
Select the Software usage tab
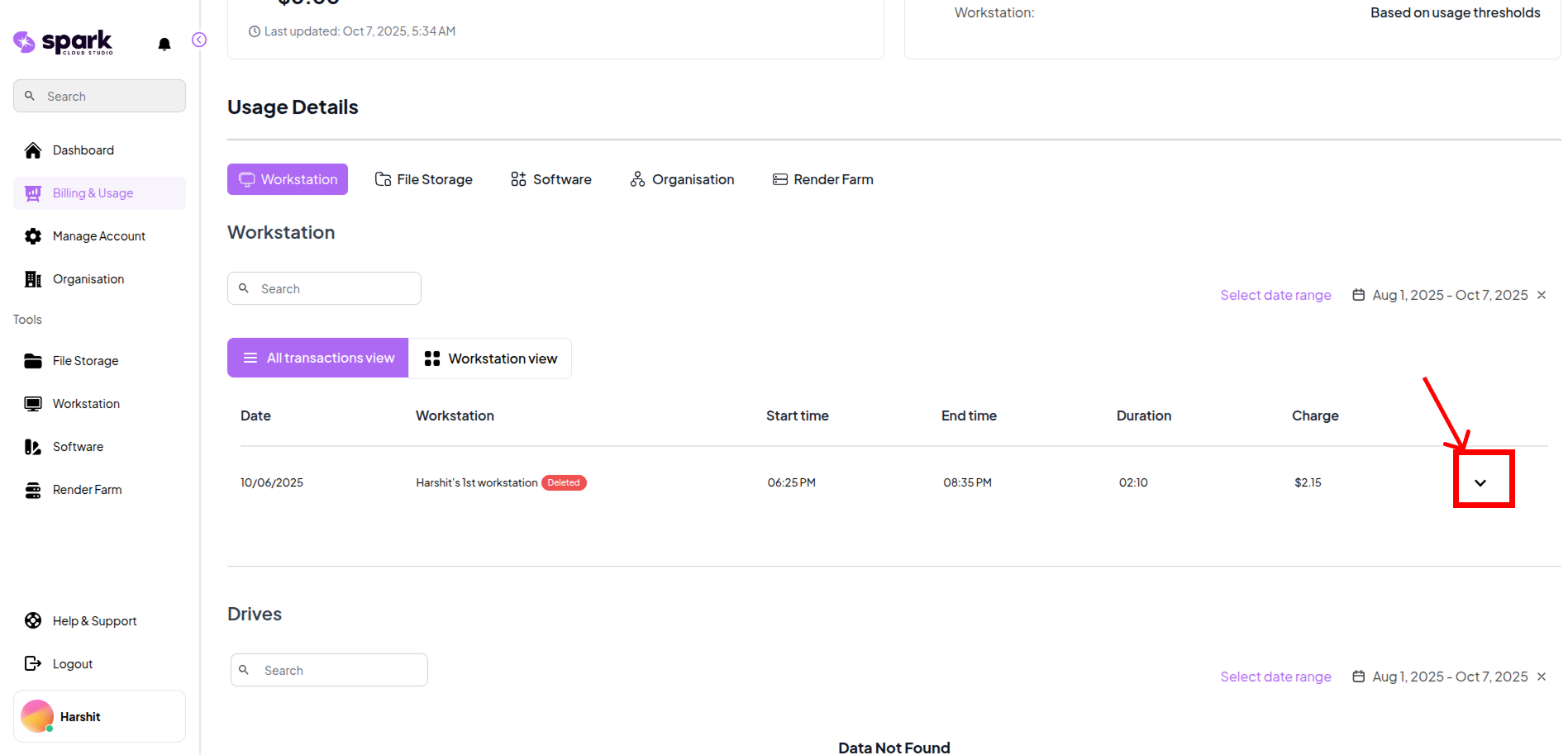coord(551,179)
